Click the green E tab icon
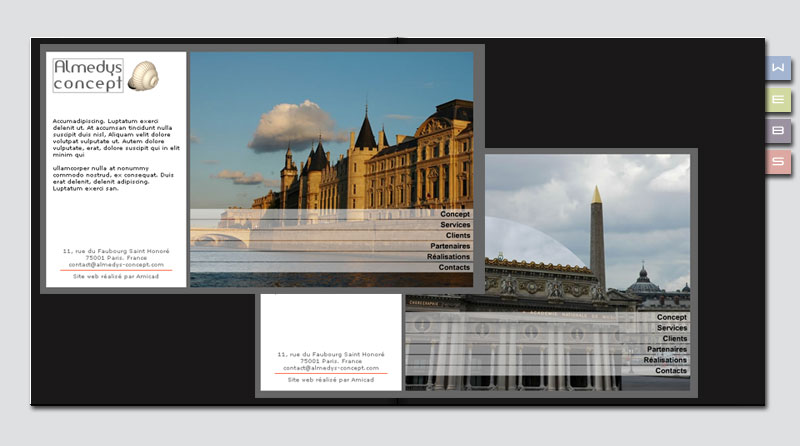 (x=778, y=99)
